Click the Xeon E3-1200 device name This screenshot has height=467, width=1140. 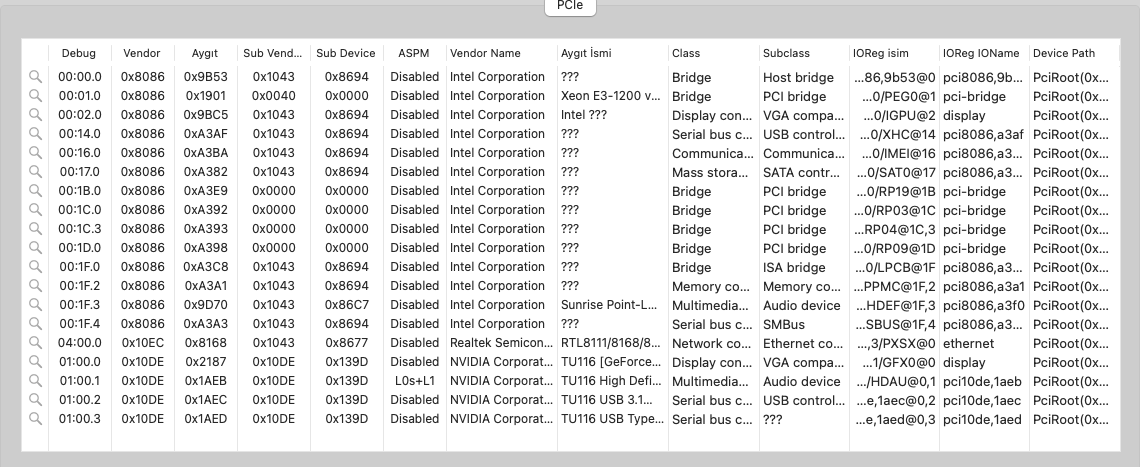610,96
